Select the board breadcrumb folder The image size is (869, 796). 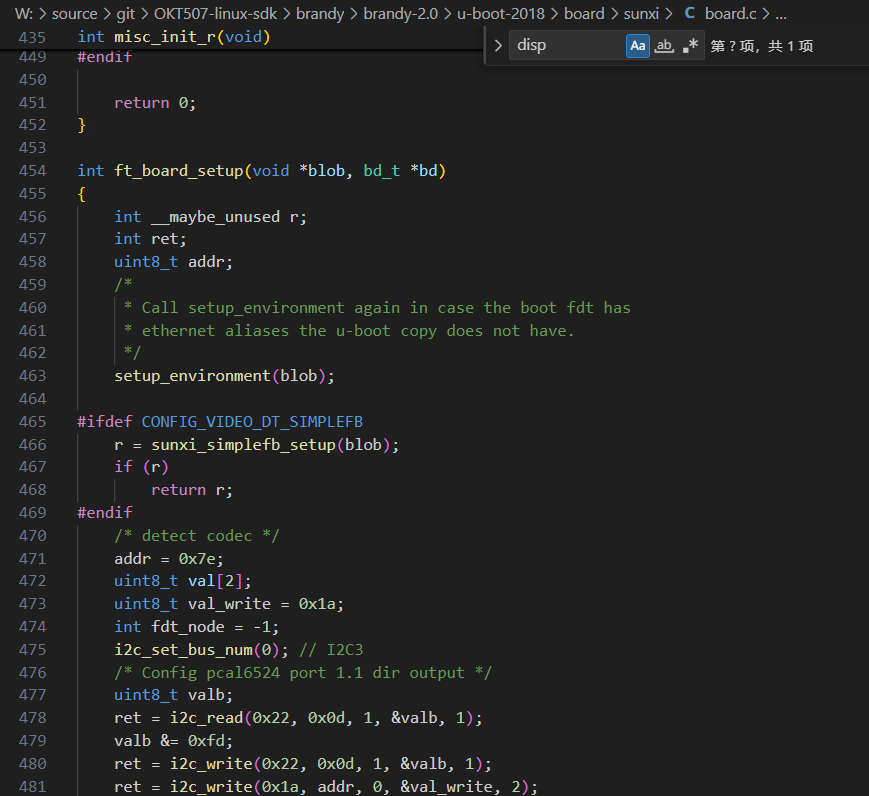pos(584,14)
